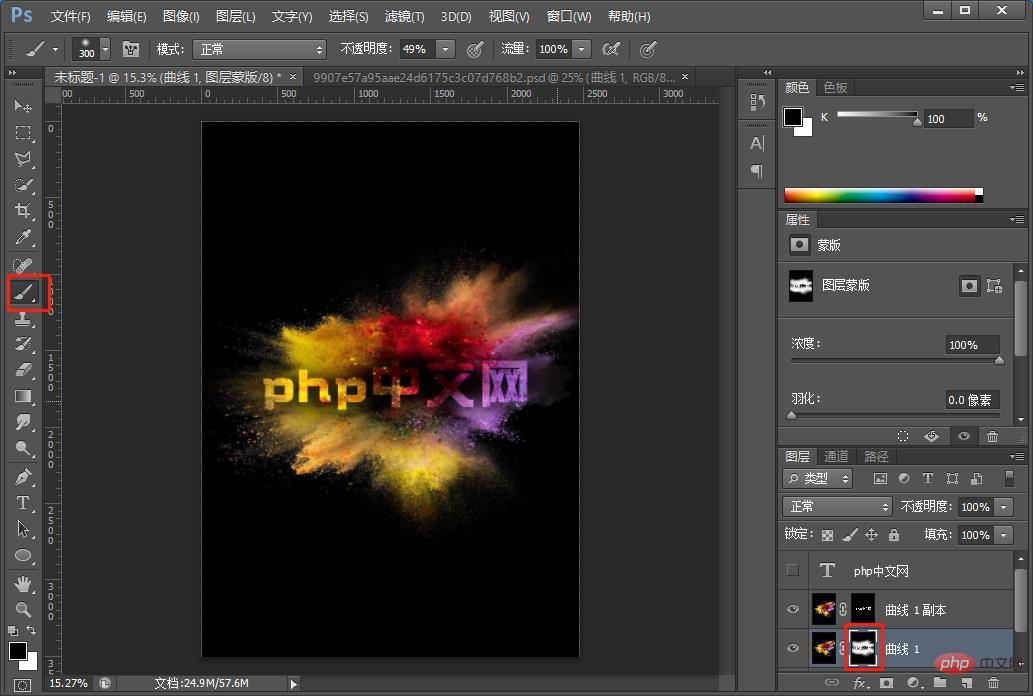The width and height of the screenshot is (1033, 696).
Task: Click the 羽化 value field
Action: [x=972, y=399]
